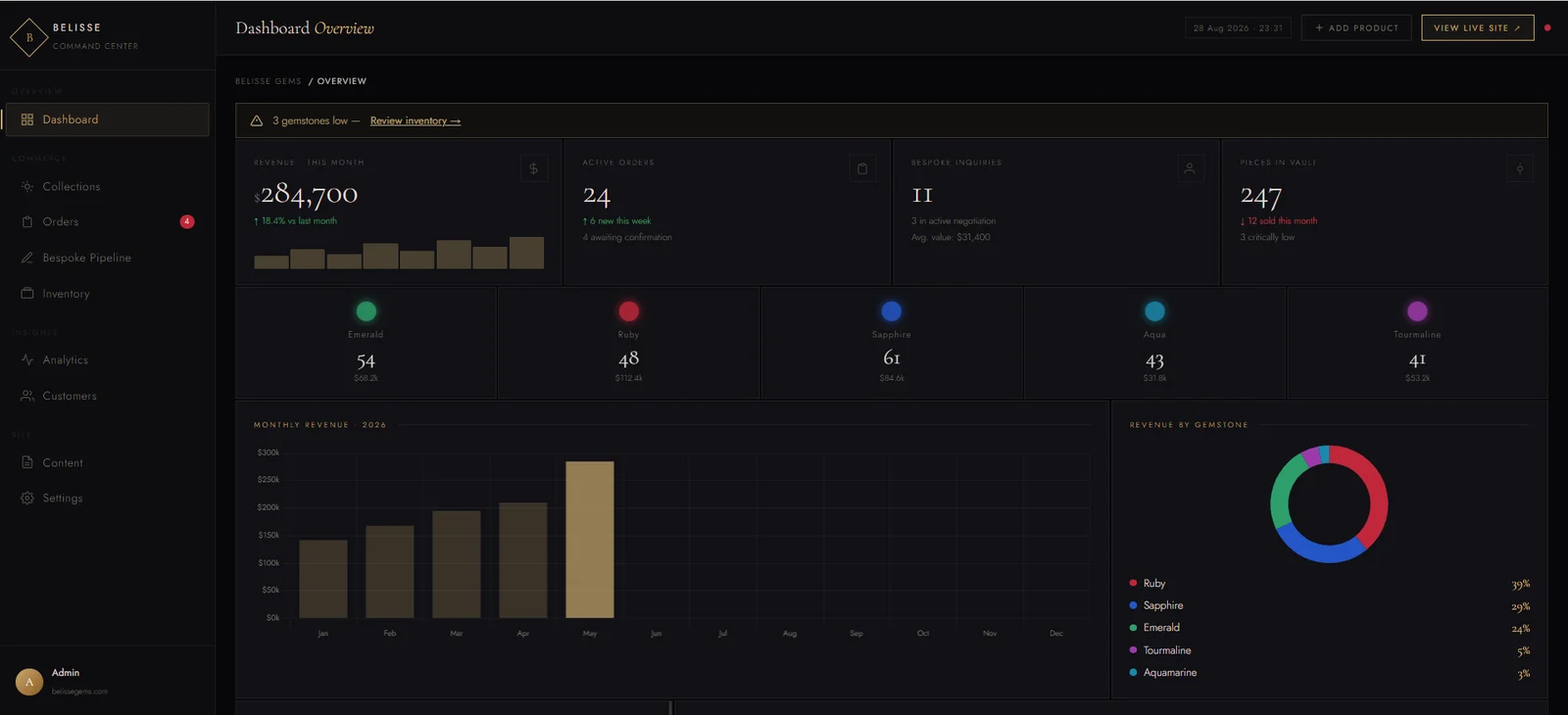Click the Belisse Gems breadcrumb
1568x715 pixels.
(269, 81)
